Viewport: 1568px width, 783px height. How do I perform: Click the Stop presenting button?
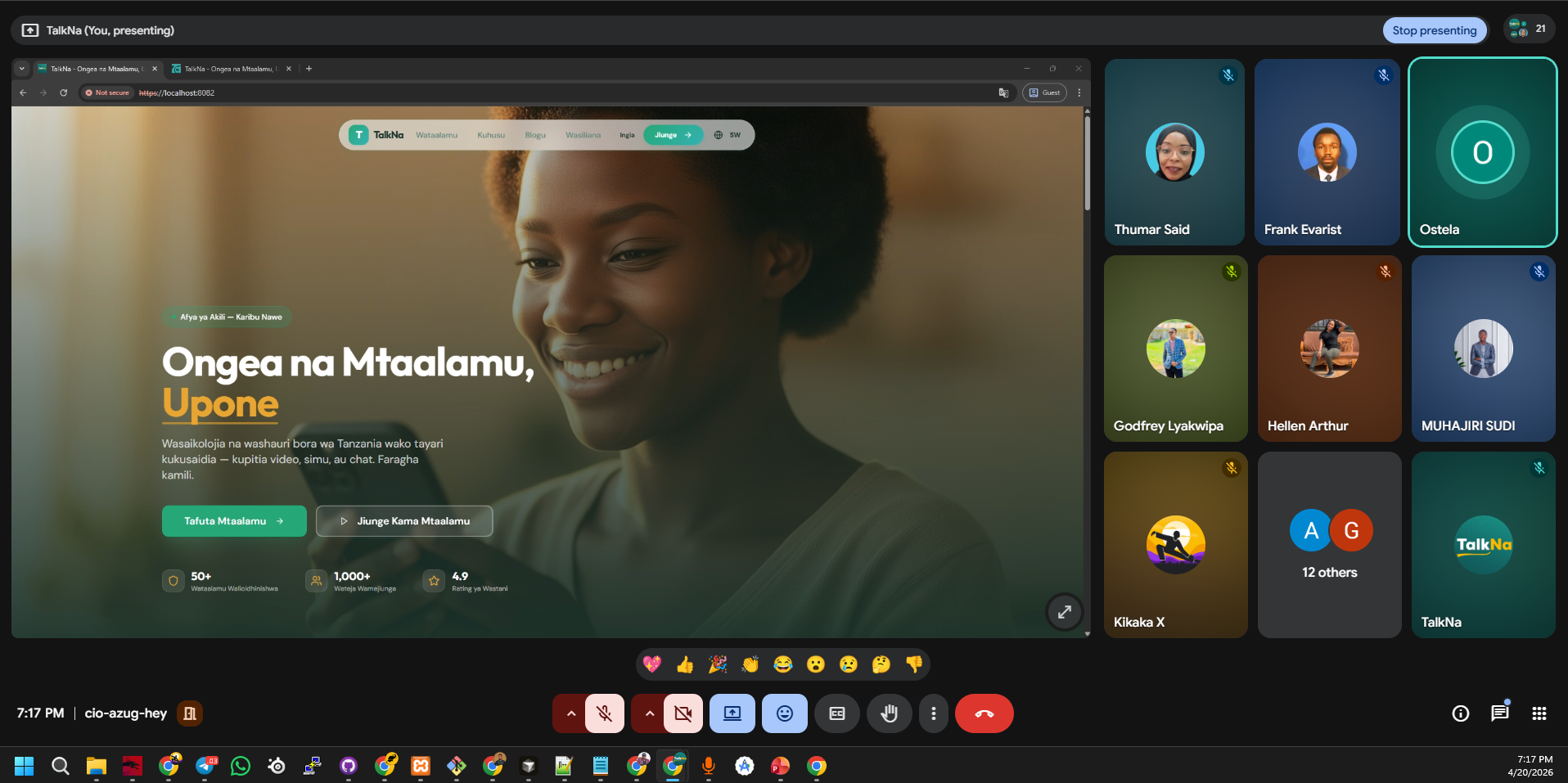1434,30
